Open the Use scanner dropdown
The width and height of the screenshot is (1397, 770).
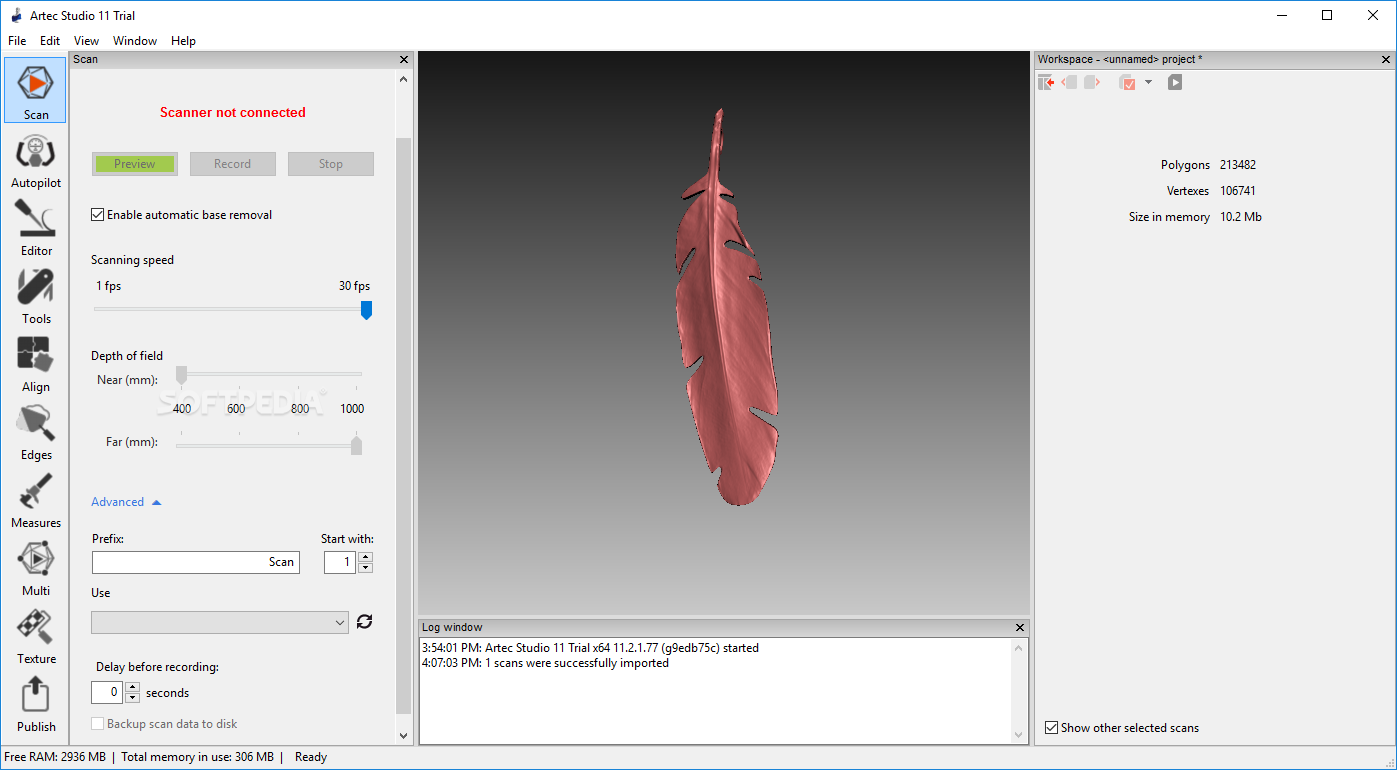click(220, 622)
